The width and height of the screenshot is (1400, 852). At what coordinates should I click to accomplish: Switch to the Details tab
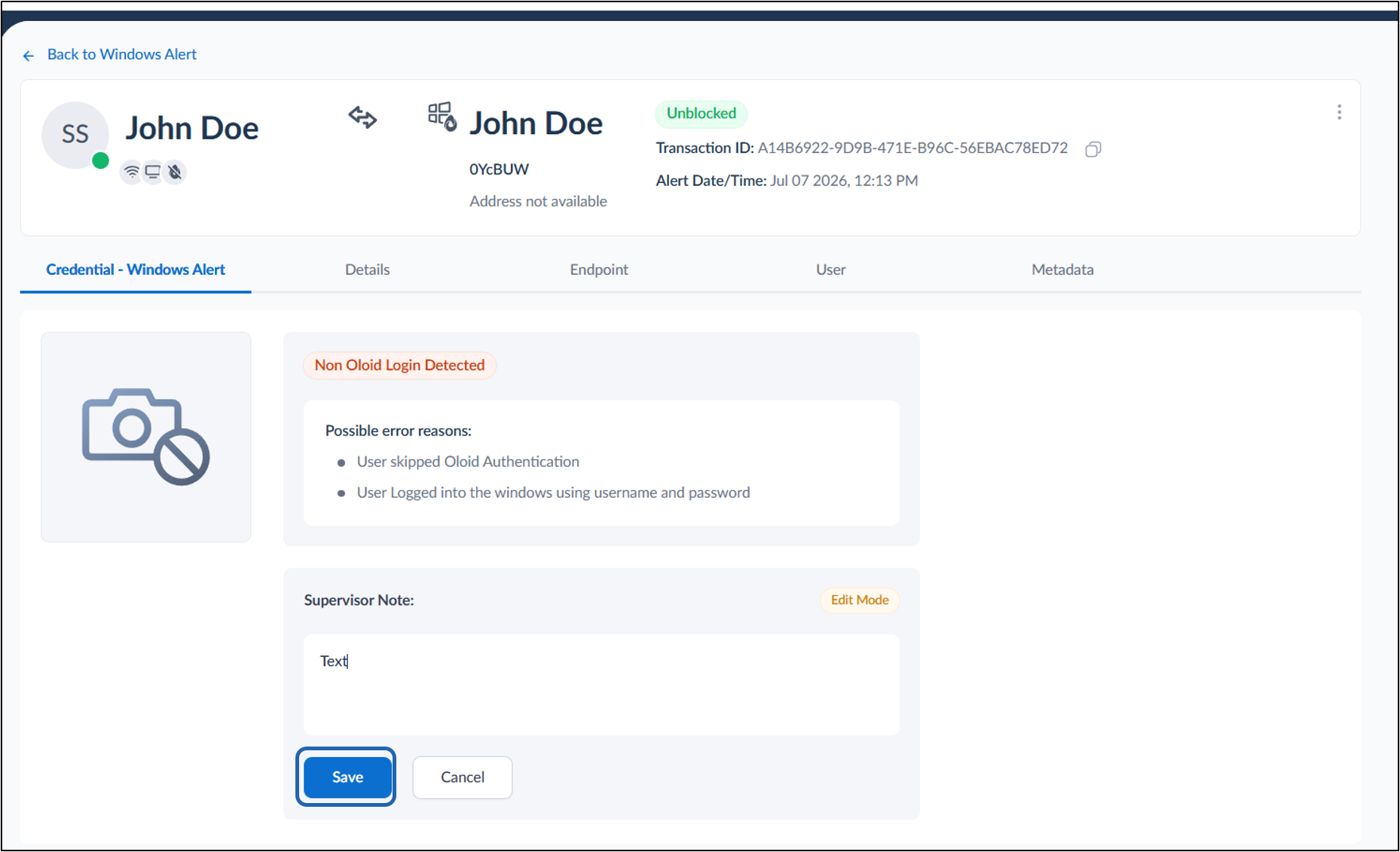click(367, 270)
